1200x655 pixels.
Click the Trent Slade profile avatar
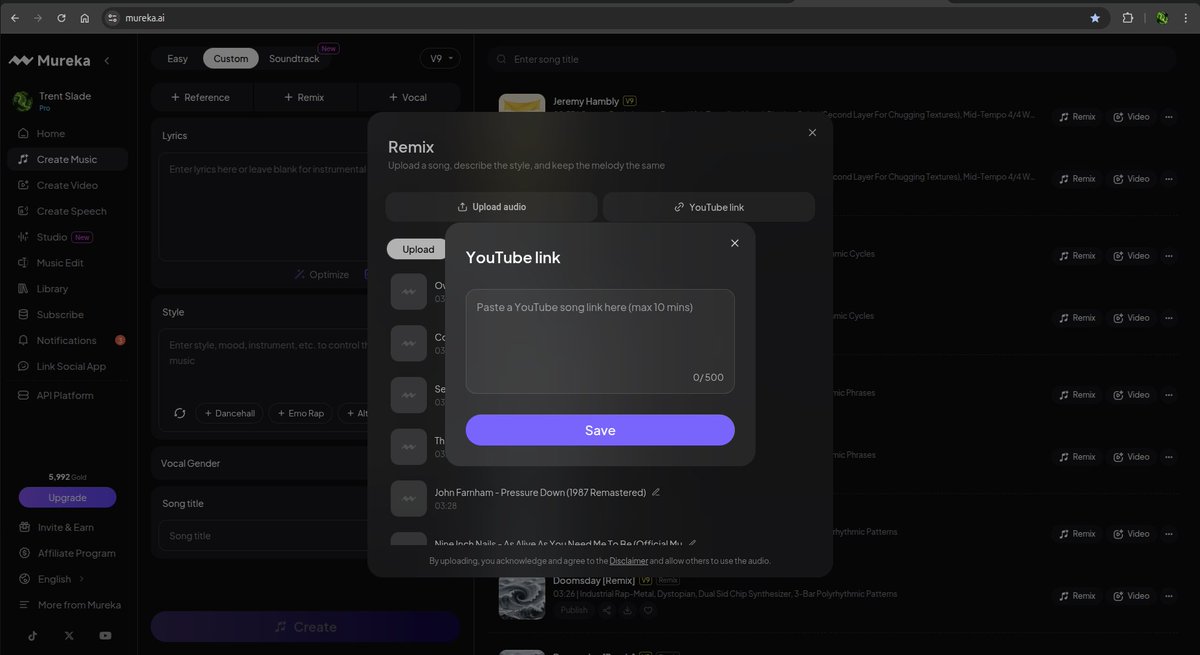click(22, 101)
